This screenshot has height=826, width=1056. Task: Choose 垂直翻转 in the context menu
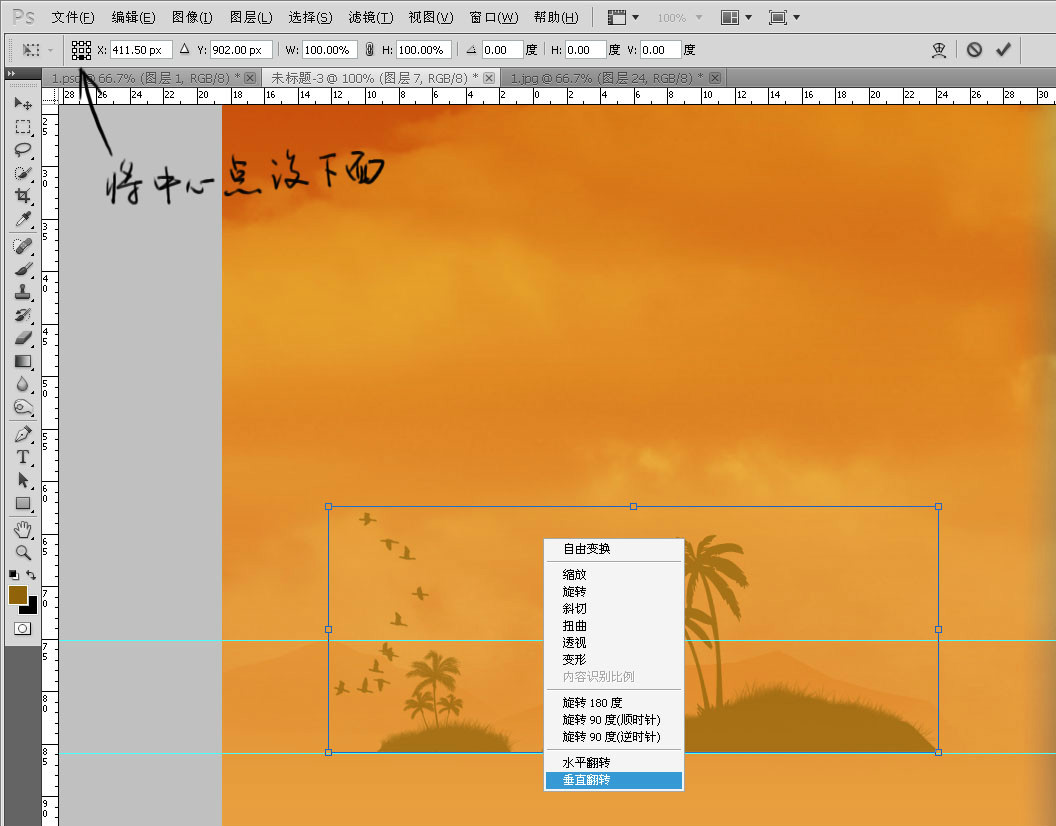click(614, 780)
